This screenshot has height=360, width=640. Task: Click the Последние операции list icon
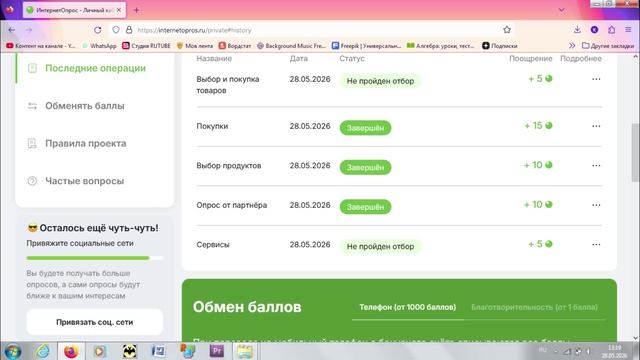coord(32,68)
